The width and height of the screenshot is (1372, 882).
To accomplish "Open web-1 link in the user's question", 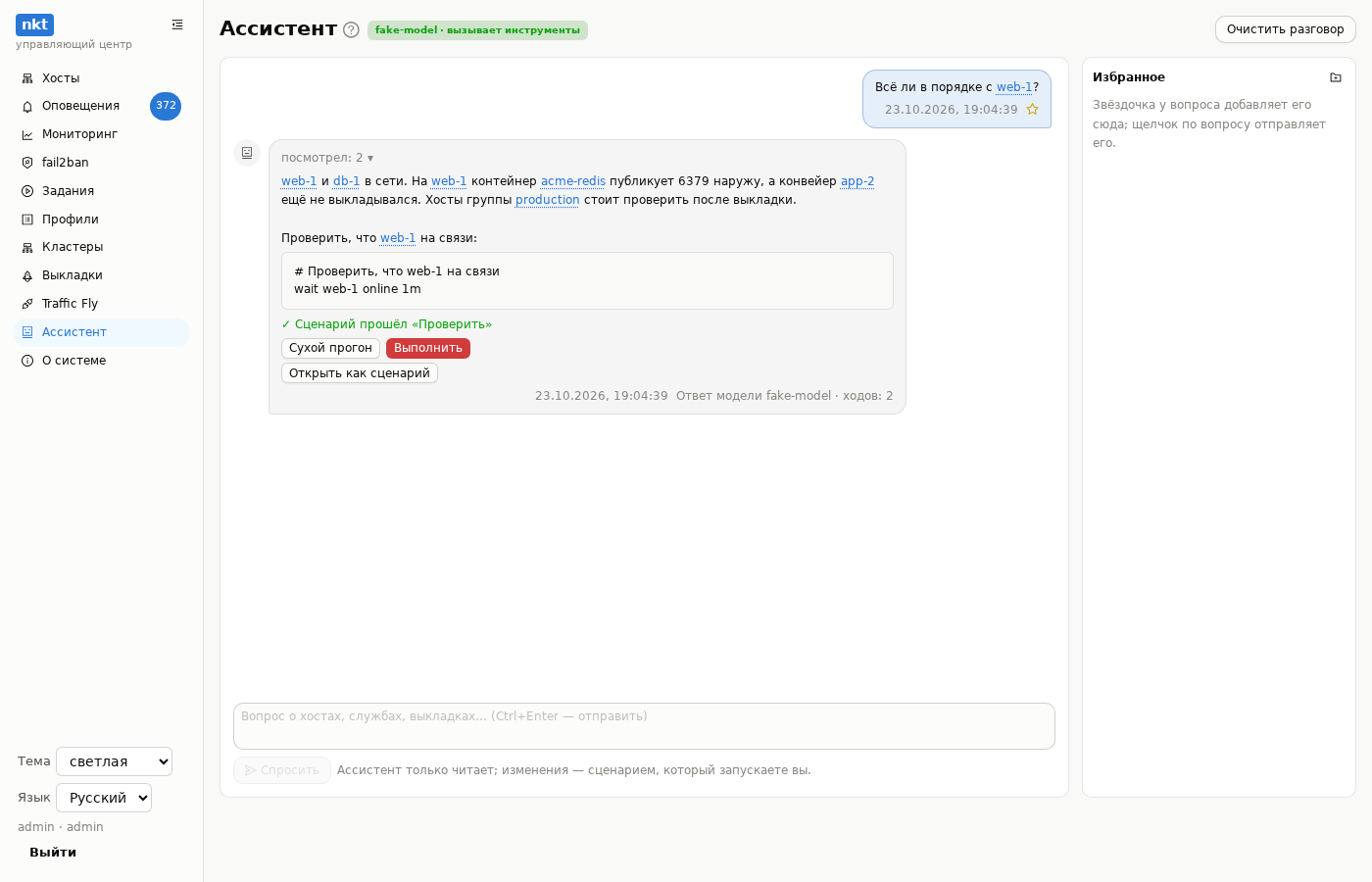I will [x=1014, y=87].
